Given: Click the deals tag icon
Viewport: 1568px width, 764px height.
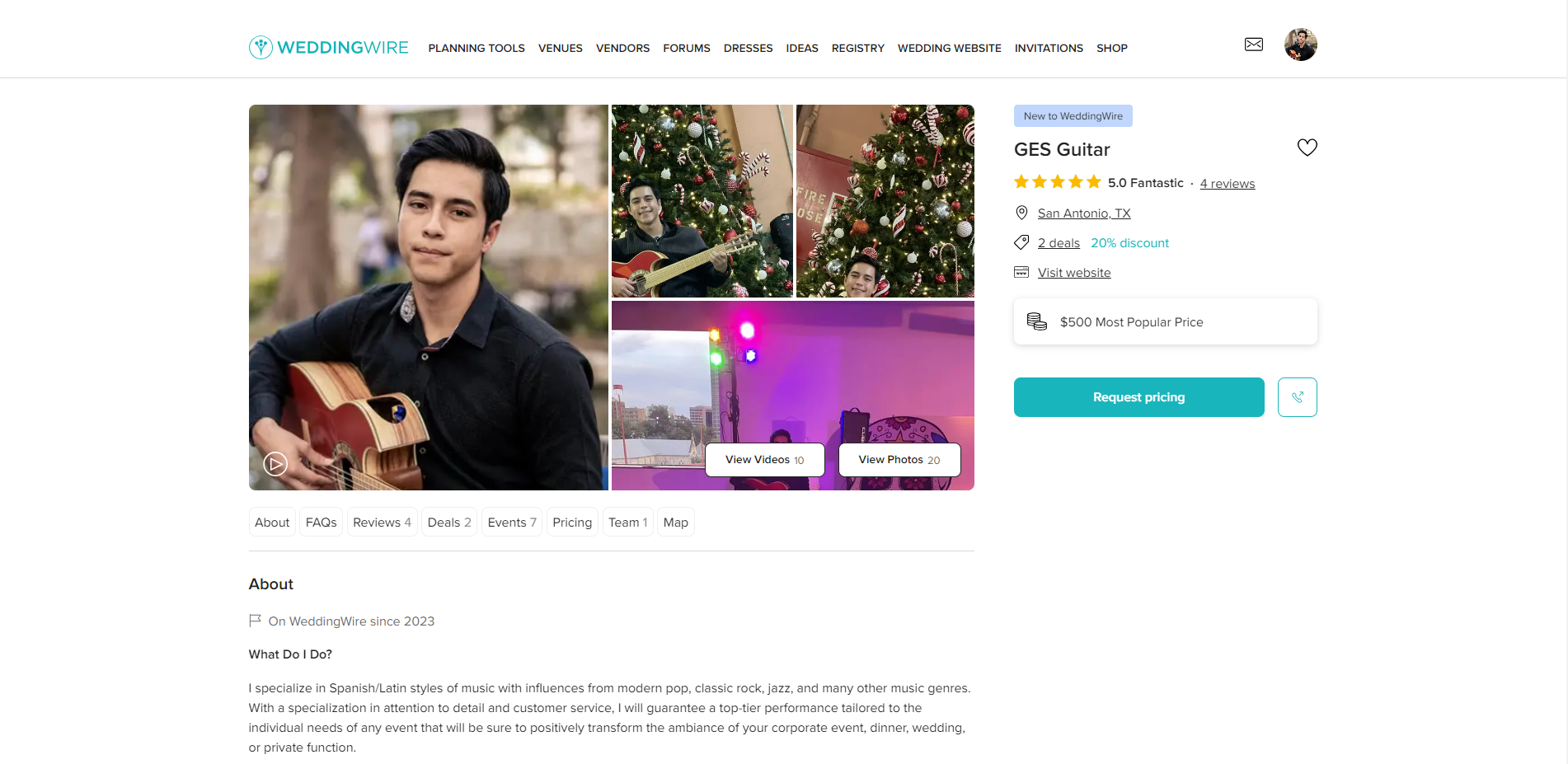Looking at the screenshot, I should click(1021, 242).
